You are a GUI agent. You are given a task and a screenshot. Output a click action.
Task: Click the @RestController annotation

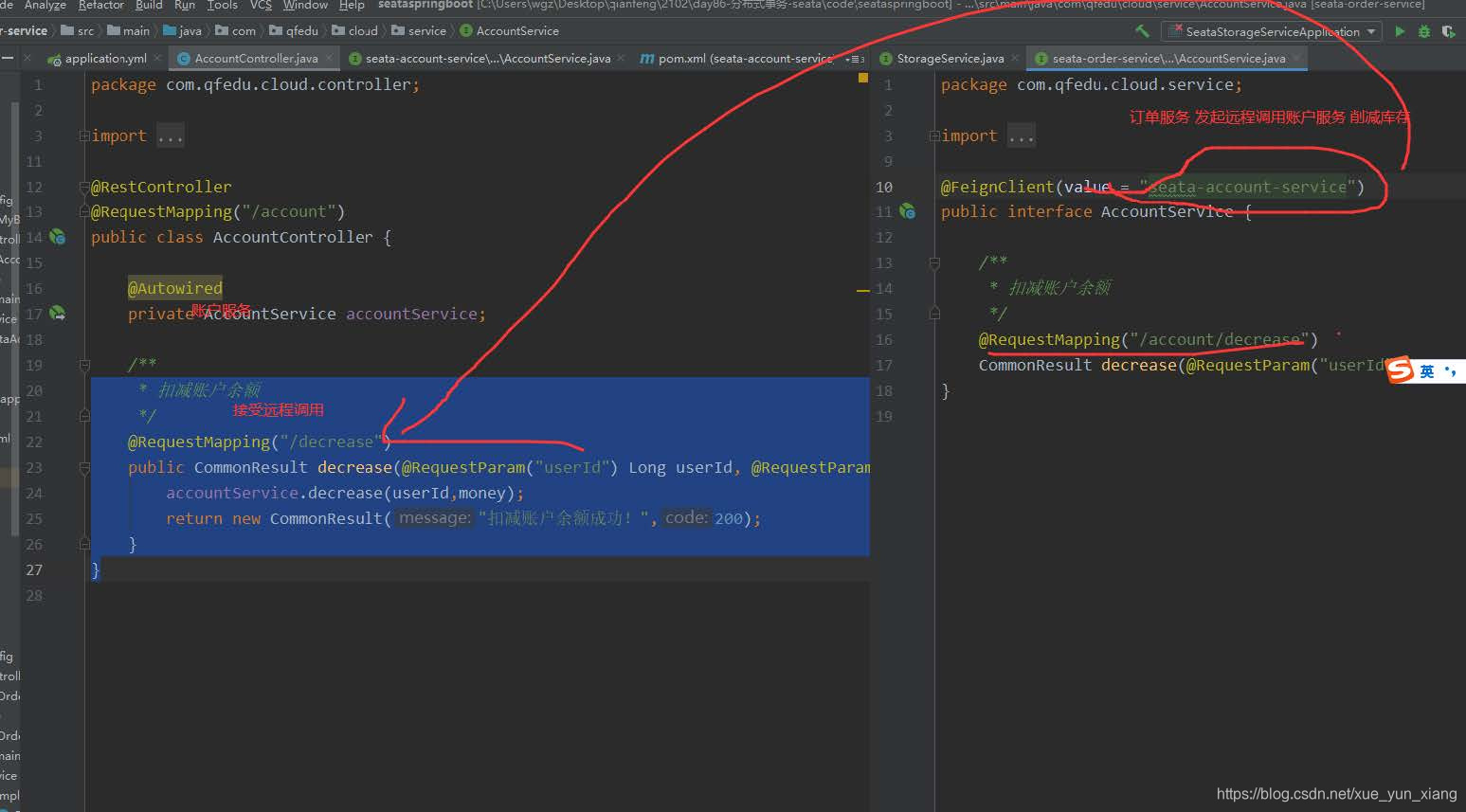click(161, 187)
